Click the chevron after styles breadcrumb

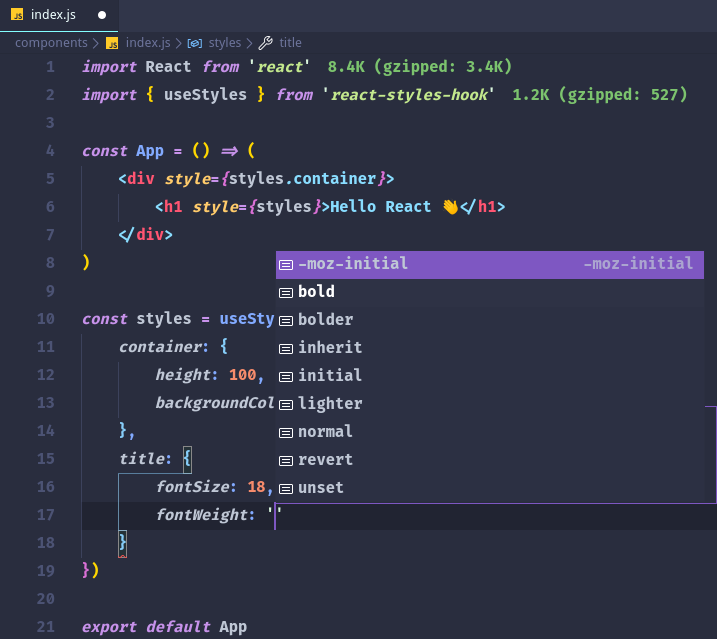click(x=249, y=43)
